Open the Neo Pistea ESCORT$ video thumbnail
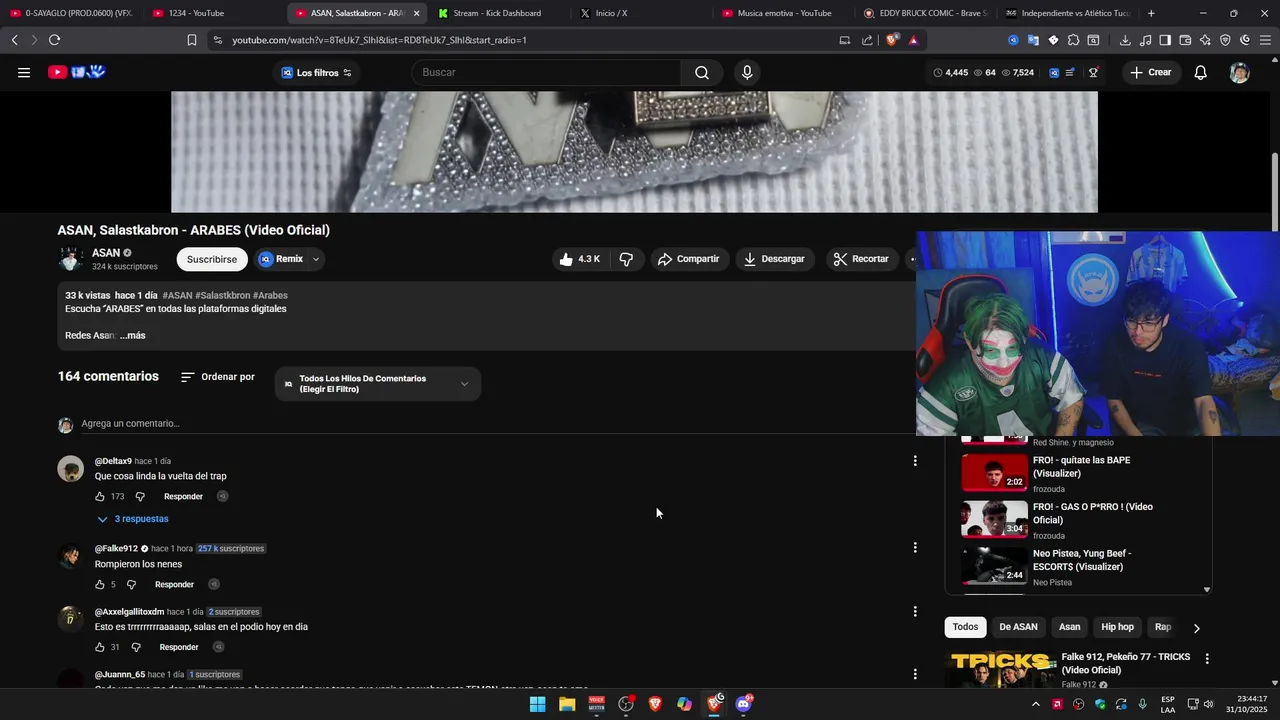Screen dimensions: 1280x720 coord(994,566)
